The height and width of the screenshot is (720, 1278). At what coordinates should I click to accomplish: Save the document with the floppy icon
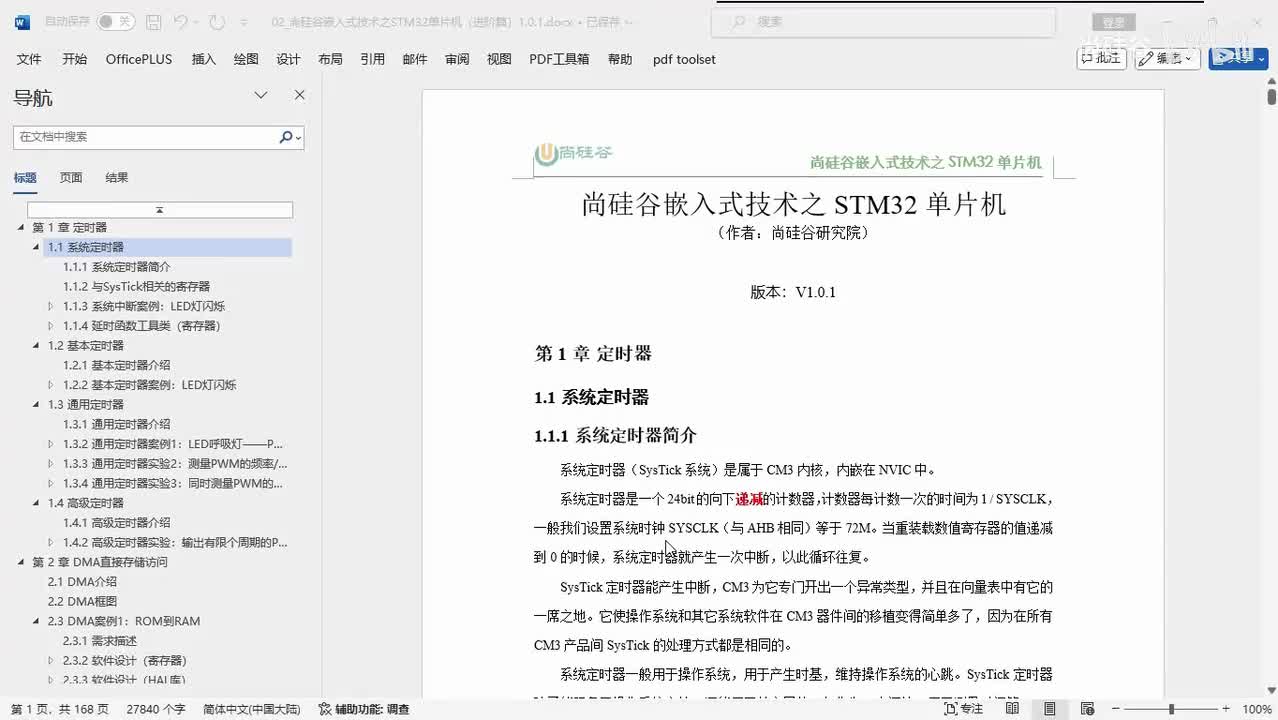pos(153,21)
